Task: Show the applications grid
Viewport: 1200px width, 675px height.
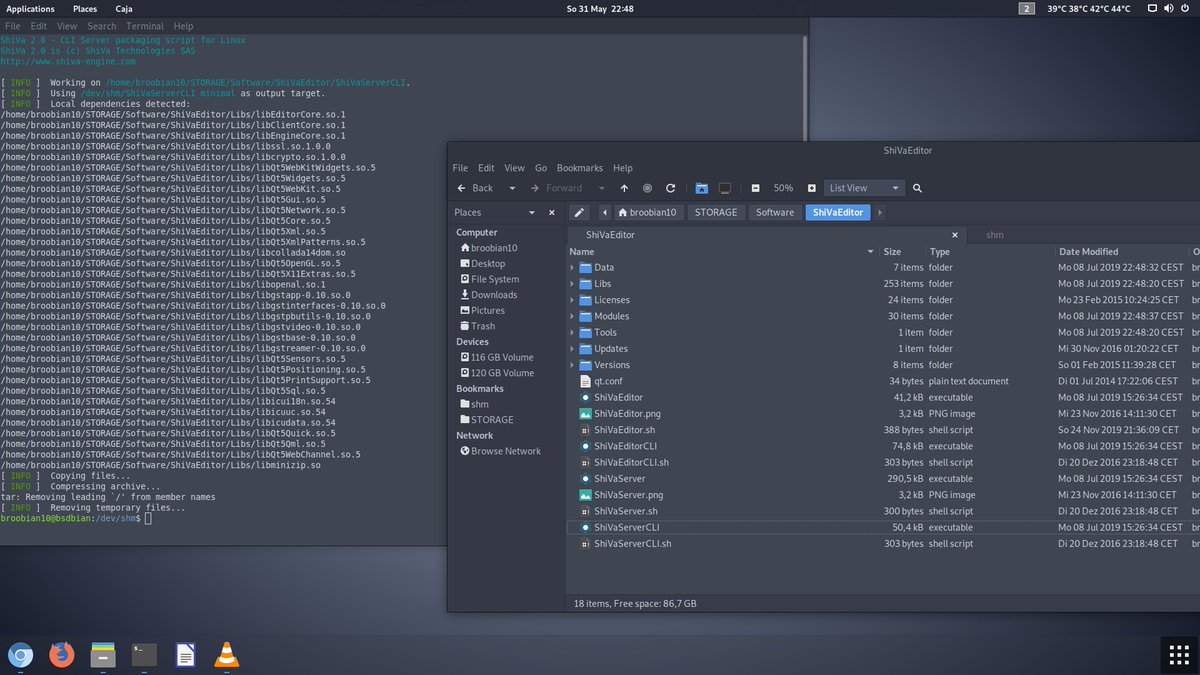Action: point(1178,656)
